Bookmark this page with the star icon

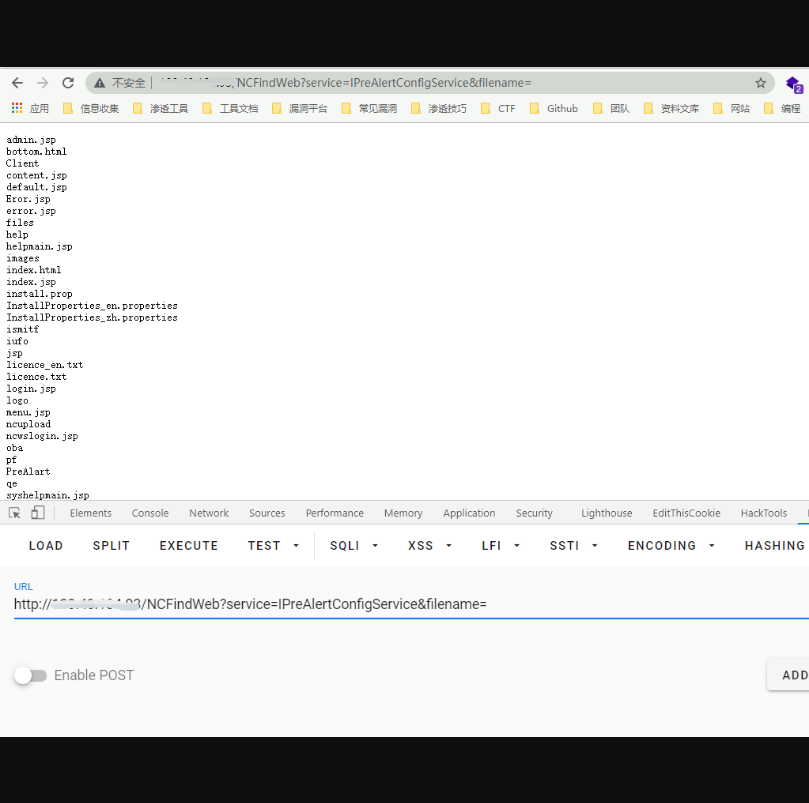760,83
